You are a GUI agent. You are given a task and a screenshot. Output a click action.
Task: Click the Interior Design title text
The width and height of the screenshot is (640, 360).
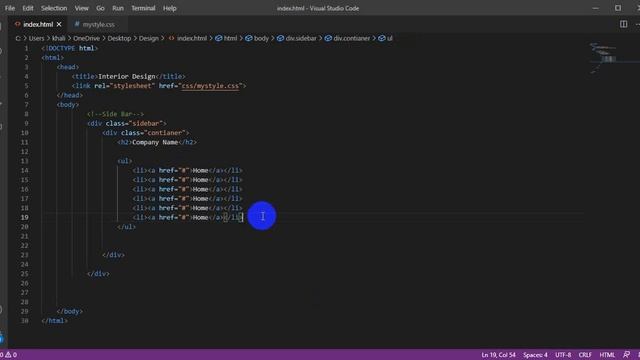point(127,76)
